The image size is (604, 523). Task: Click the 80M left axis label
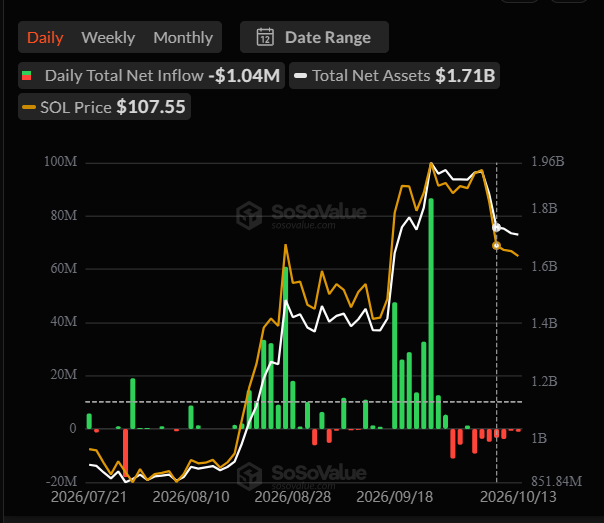coord(64,215)
